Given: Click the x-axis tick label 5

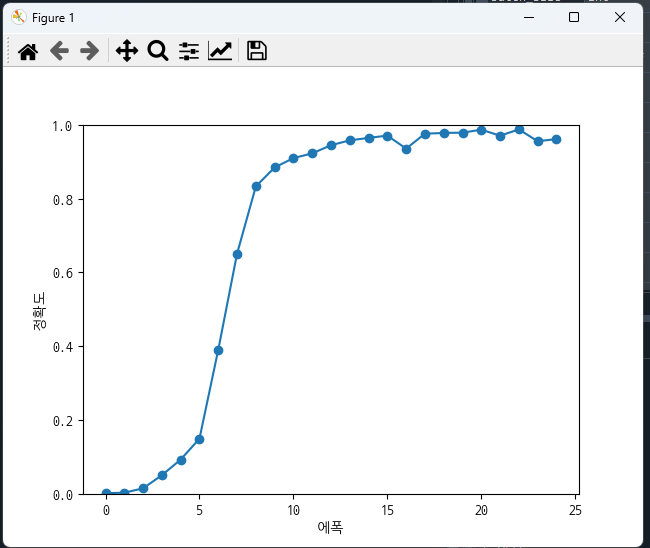Looking at the screenshot, I should coord(199,510).
